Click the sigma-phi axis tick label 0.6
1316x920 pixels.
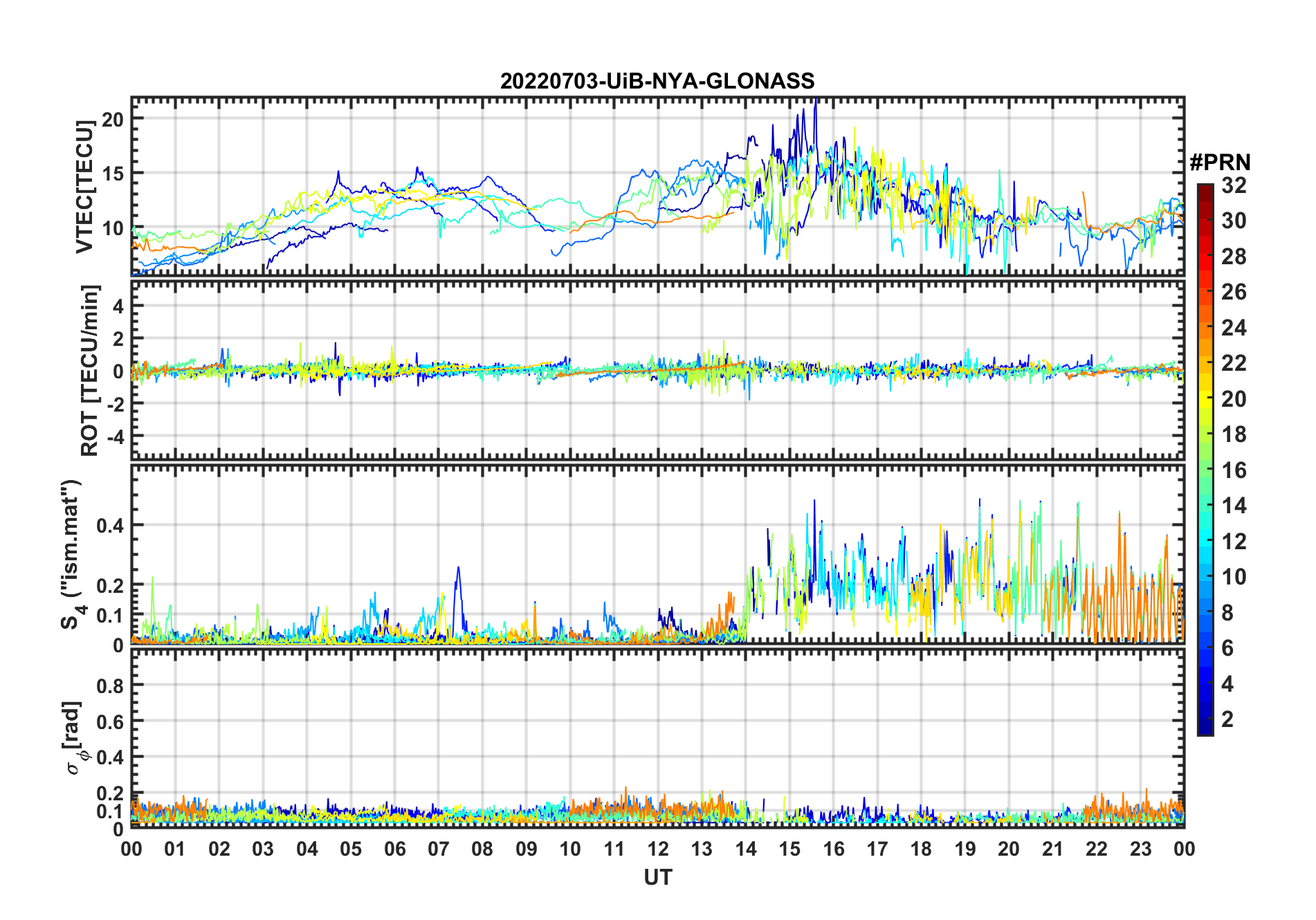[x=110, y=721]
